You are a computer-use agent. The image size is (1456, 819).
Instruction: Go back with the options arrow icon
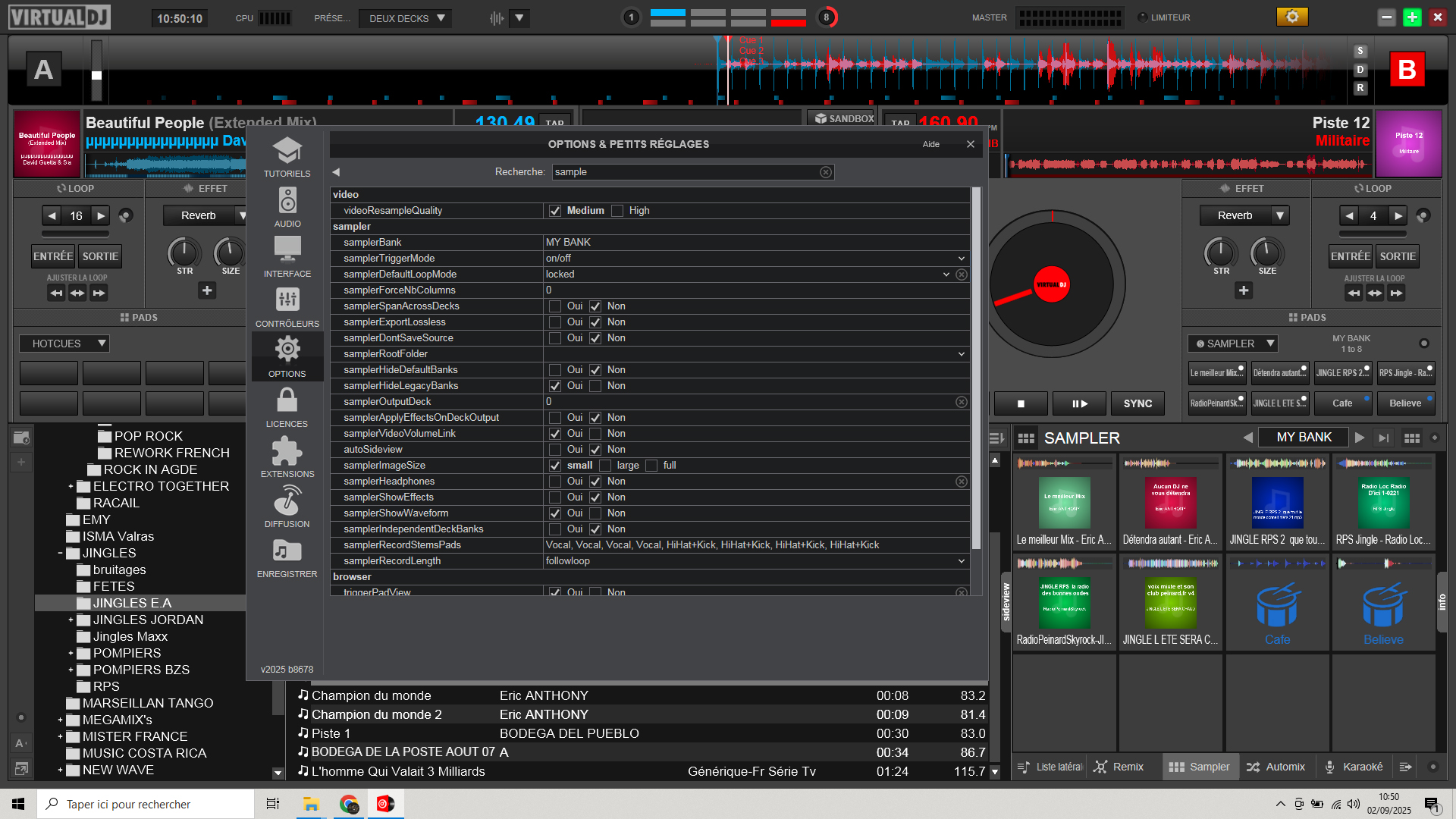pos(336,172)
